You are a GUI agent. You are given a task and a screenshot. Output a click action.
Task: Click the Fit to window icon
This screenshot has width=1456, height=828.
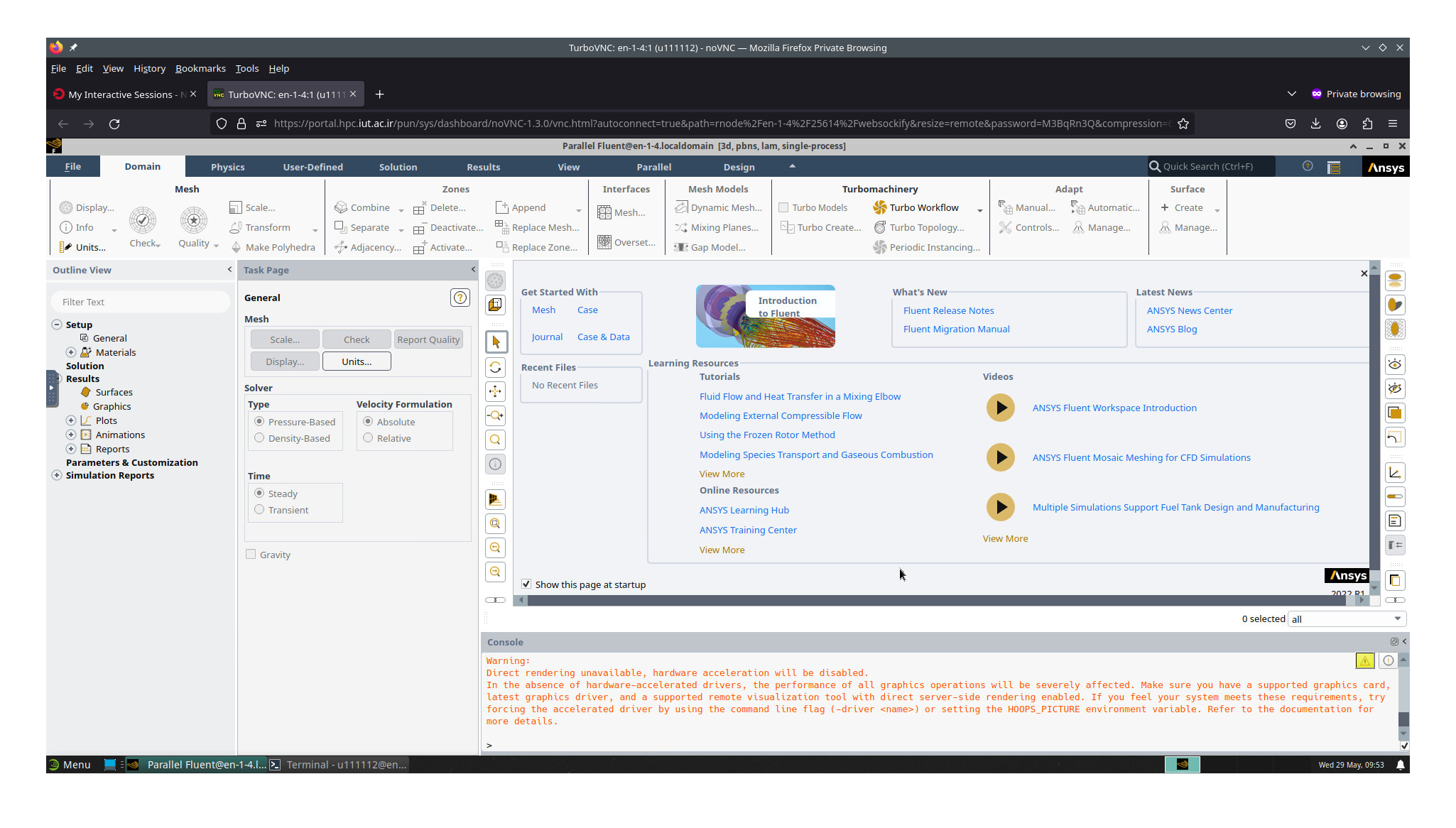495,523
